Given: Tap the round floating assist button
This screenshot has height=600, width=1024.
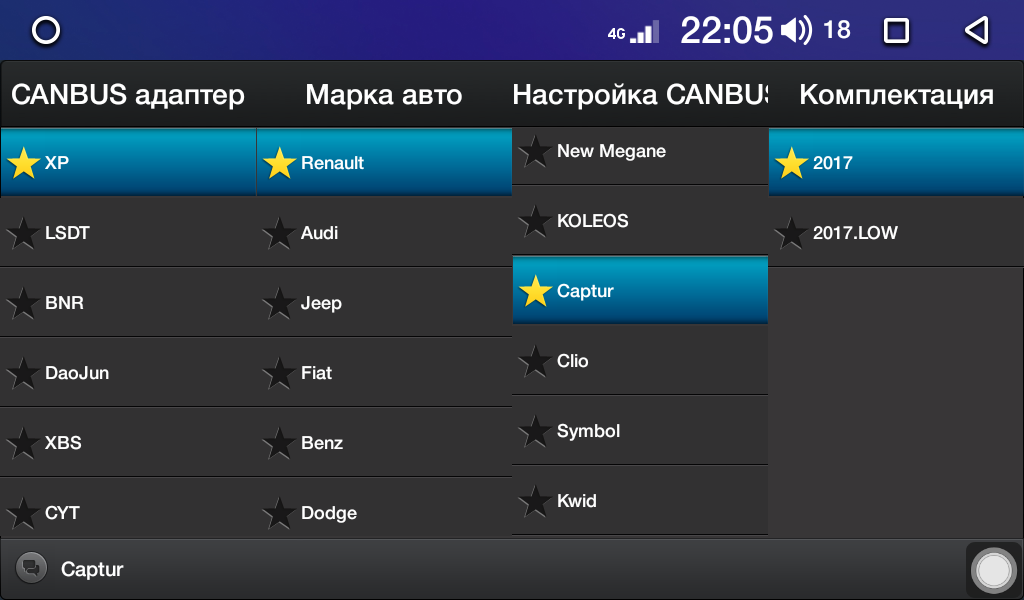Looking at the screenshot, I should coord(993,570).
